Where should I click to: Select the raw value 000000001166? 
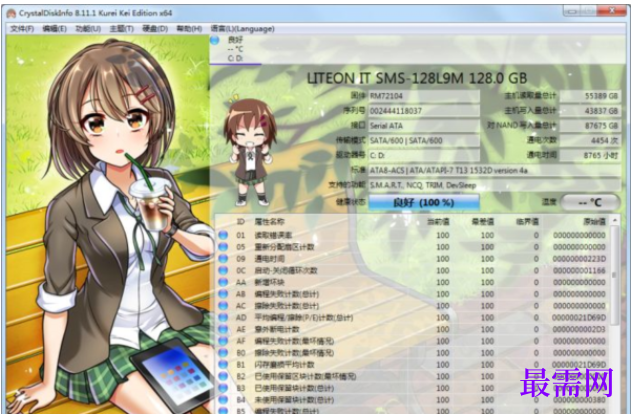[x=579, y=270]
